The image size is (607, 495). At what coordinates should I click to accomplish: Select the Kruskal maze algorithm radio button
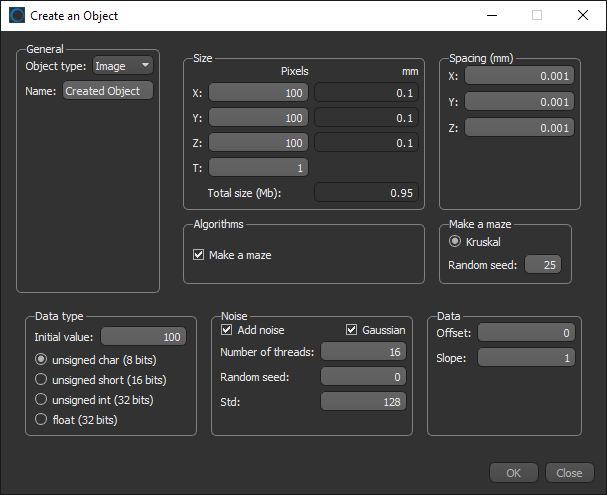point(456,241)
